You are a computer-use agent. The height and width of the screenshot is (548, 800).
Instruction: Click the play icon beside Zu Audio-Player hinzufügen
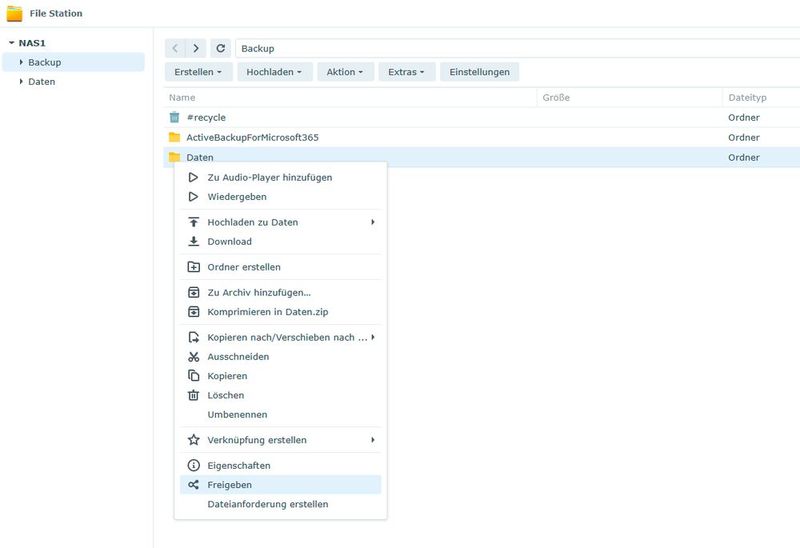(x=193, y=178)
